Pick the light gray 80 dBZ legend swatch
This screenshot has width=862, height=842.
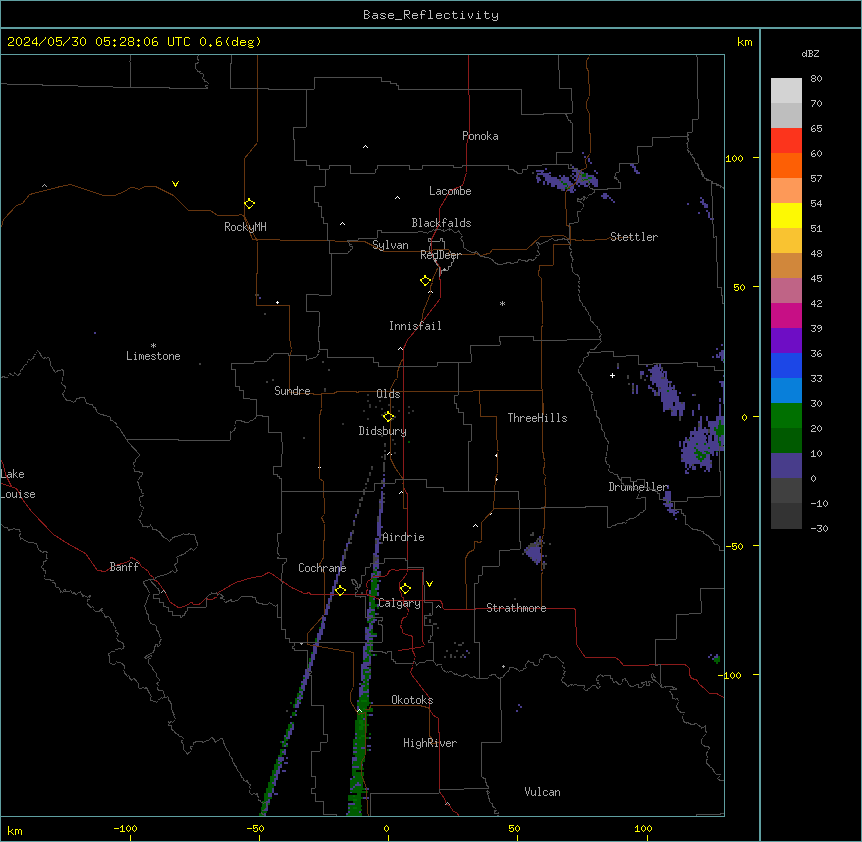[x=786, y=90]
